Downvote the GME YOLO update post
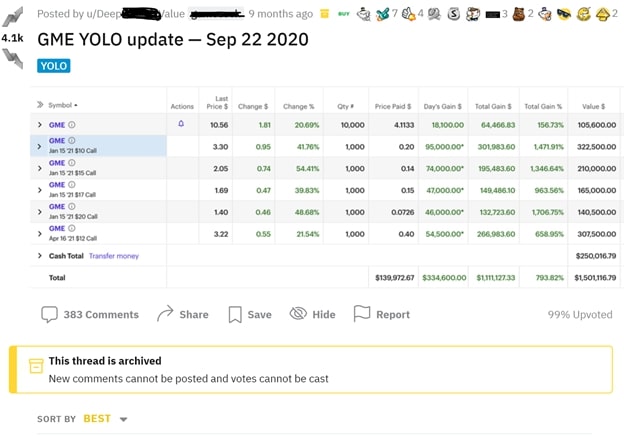This screenshot has height=436, width=624. click(12, 58)
